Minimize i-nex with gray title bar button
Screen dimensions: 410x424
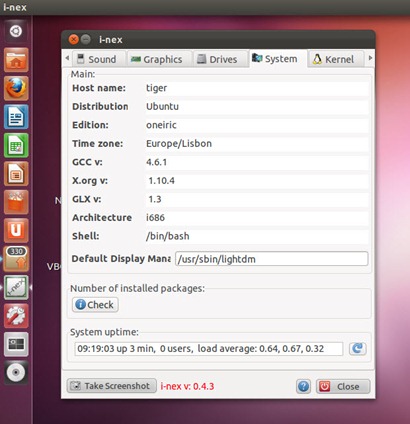coord(86,40)
